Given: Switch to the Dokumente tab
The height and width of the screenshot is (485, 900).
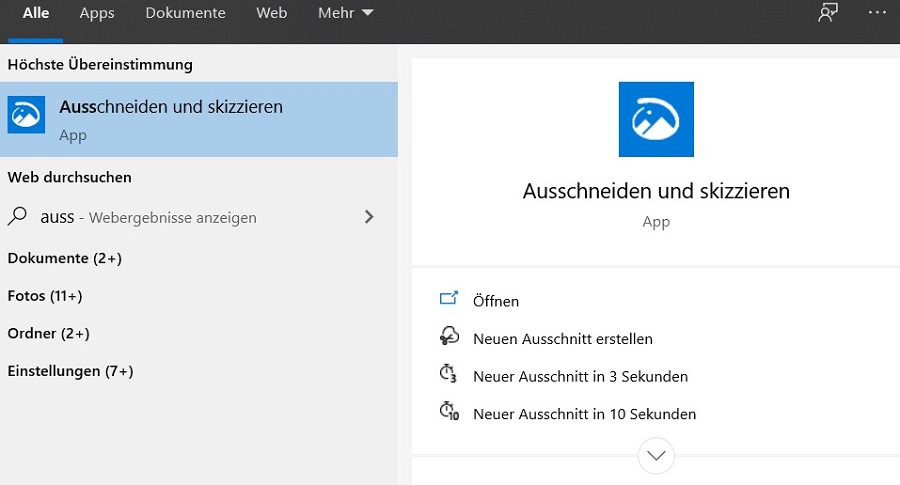Looking at the screenshot, I should pyautogui.click(x=185, y=13).
